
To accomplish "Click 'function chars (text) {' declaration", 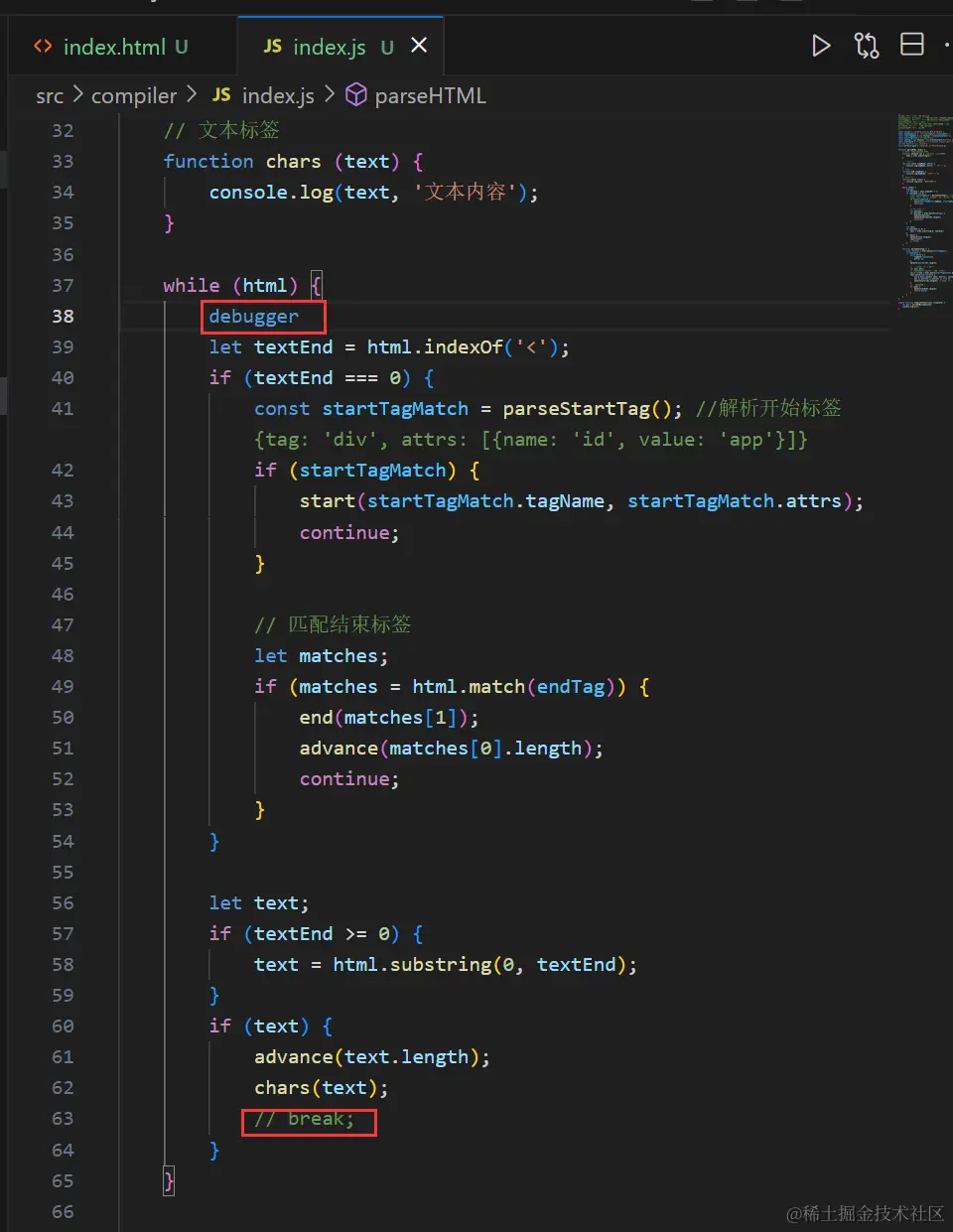I will point(293,162).
